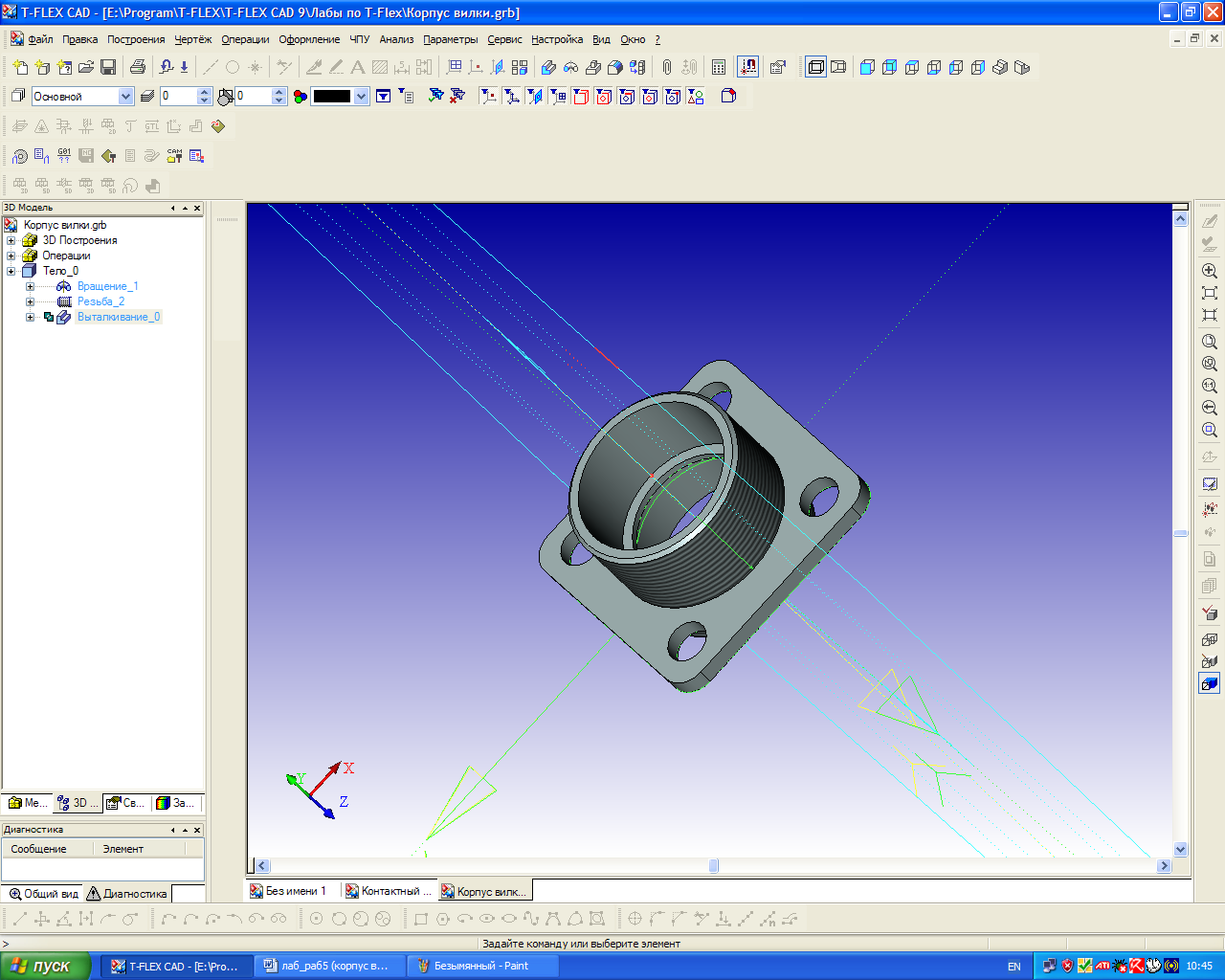Image resolution: width=1225 pixels, height=980 pixels.
Task: Click the zoom out magnifier icon
Action: coord(1210,408)
